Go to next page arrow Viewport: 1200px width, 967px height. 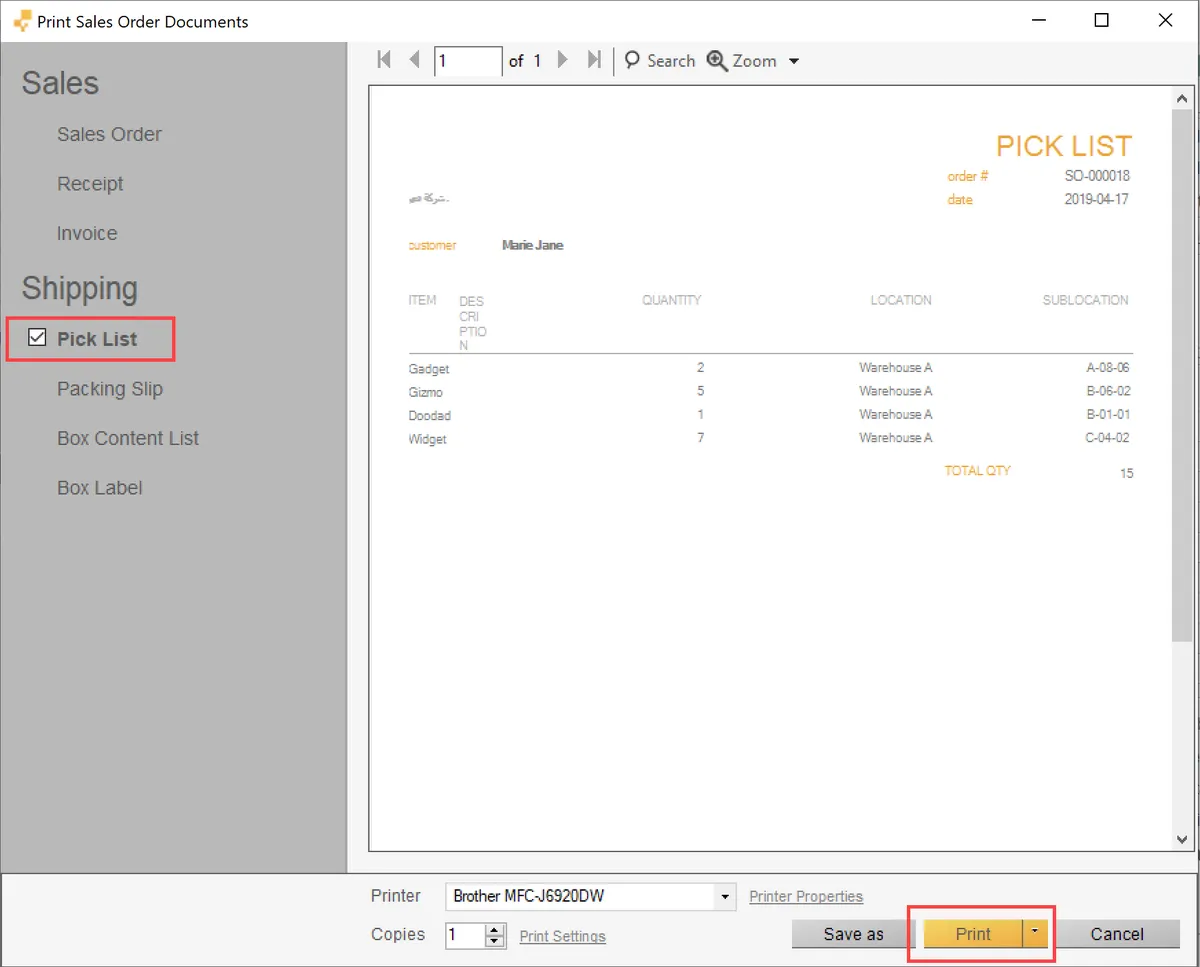[x=562, y=60]
